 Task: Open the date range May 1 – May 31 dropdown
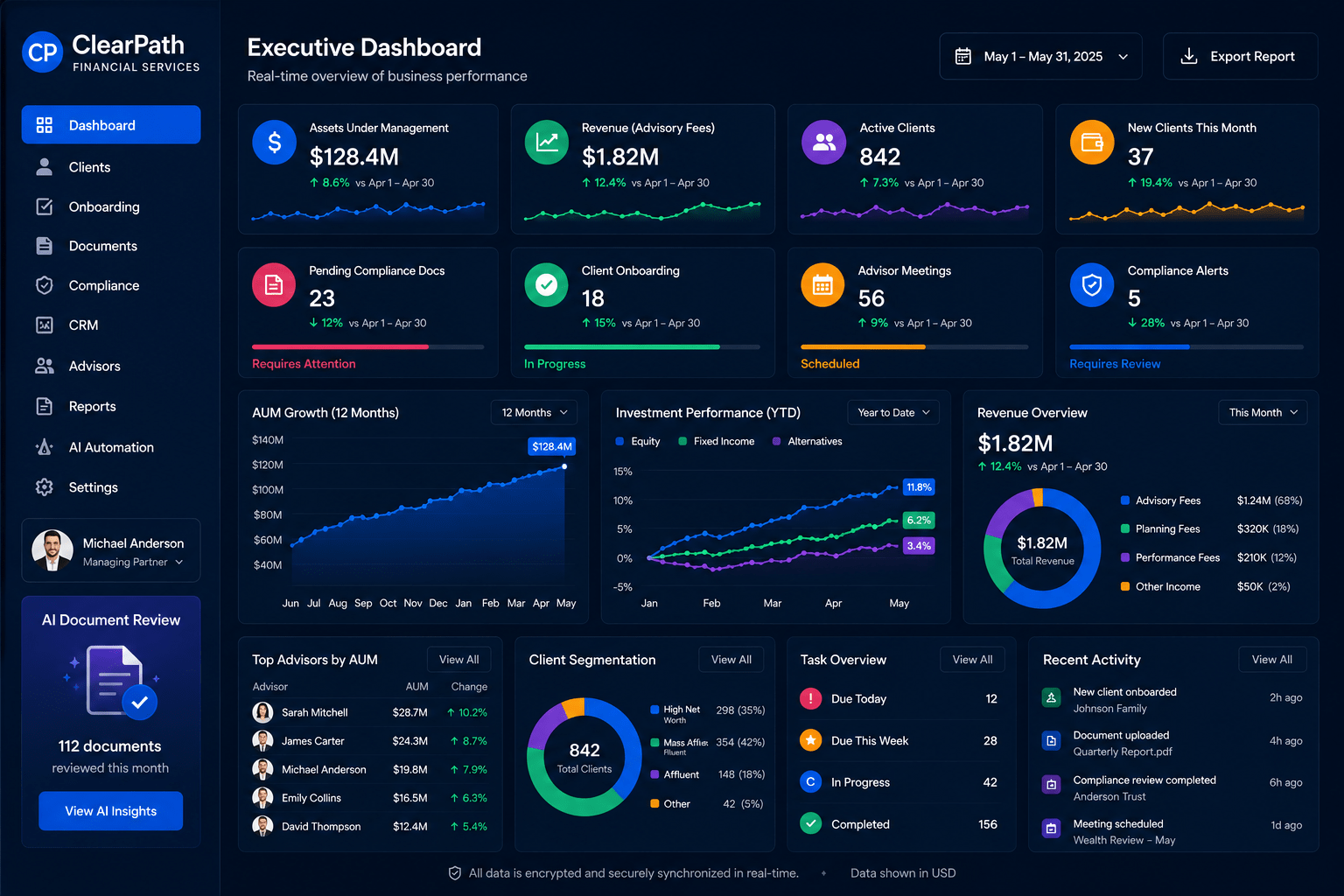click(x=1040, y=56)
